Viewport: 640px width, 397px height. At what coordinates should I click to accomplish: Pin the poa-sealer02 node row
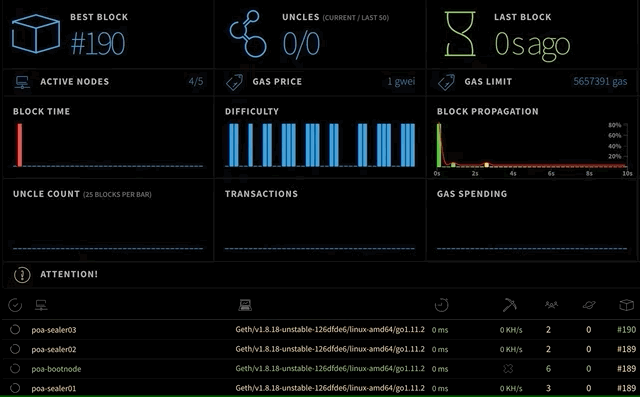coord(15,349)
